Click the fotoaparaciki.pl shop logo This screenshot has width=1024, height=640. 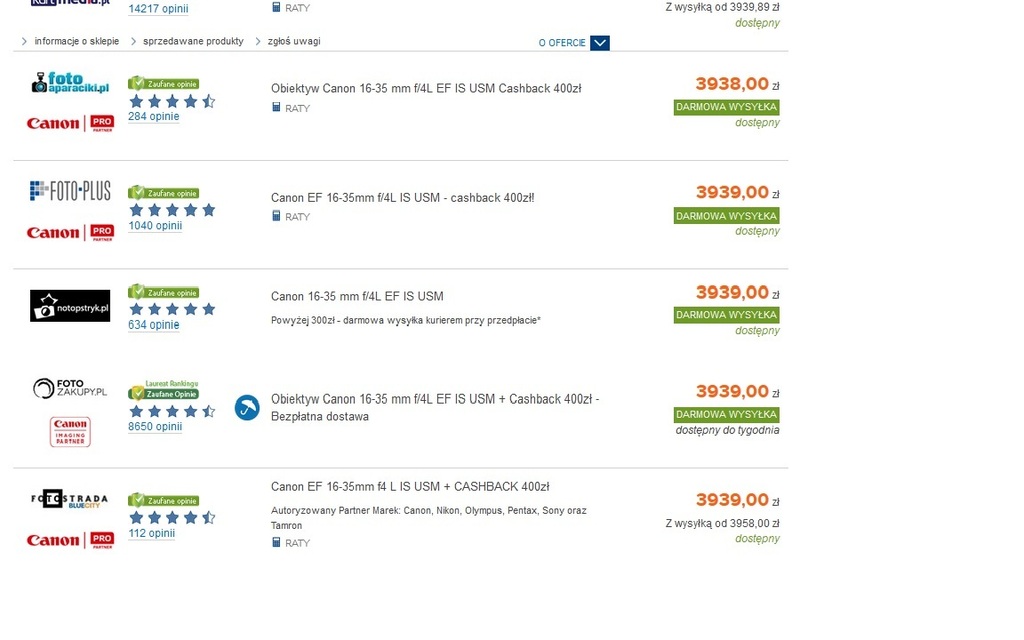click(70, 82)
